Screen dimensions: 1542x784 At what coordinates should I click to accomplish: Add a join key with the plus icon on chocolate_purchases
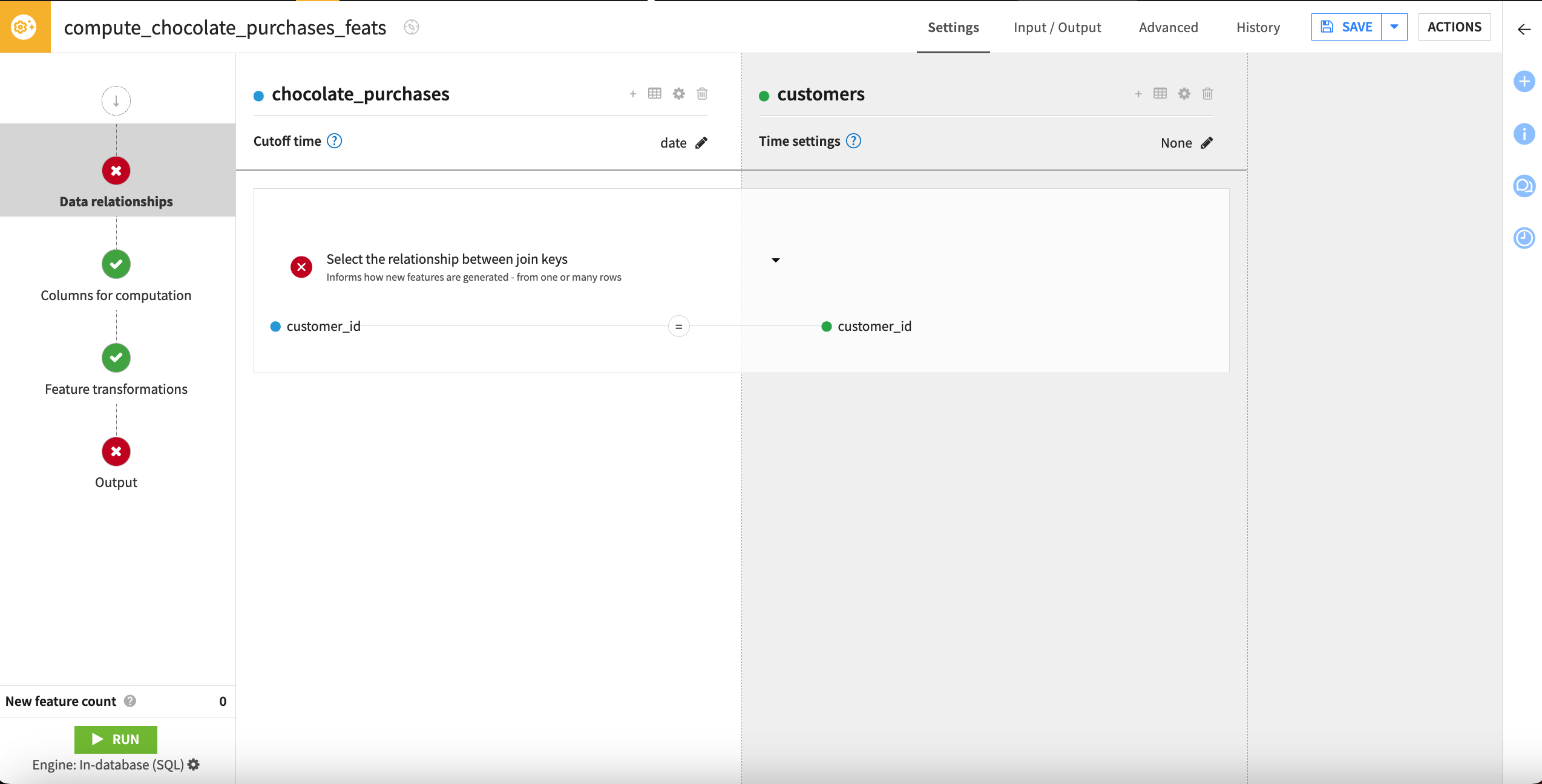(x=633, y=94)
